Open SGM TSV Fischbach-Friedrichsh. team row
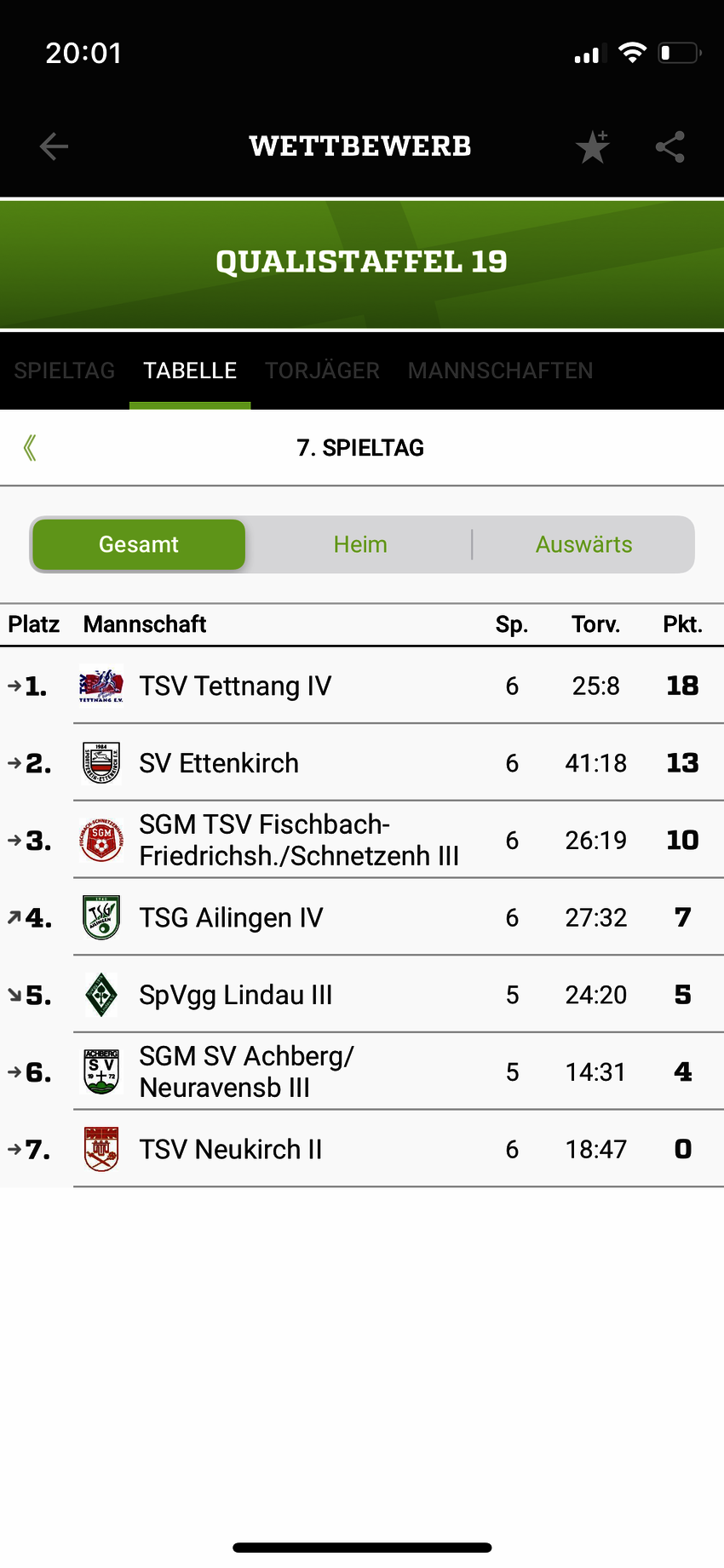Image resolution: width=724 pixels, height=1568 pixels. [x=299, y=840]
